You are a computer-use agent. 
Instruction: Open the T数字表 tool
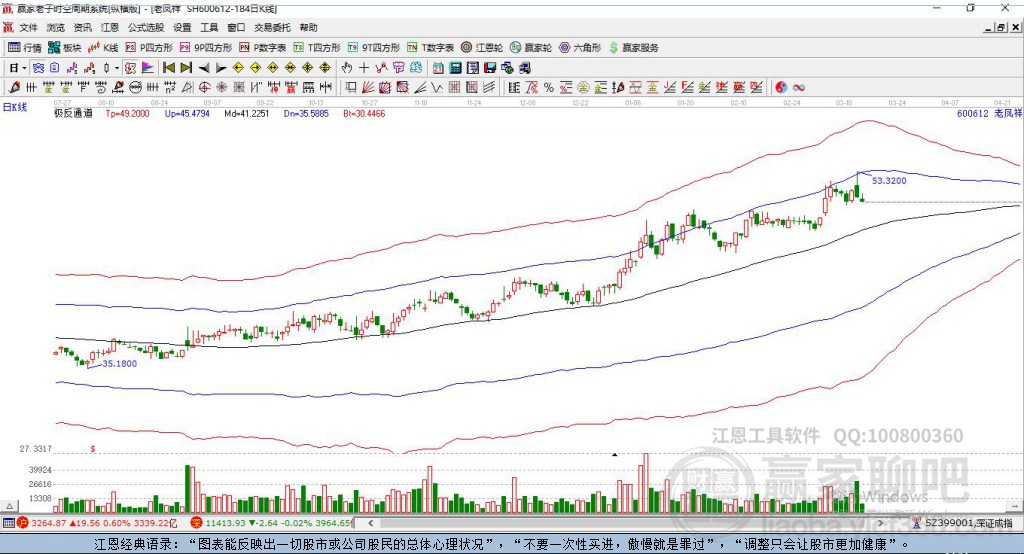tap(430, 48)
